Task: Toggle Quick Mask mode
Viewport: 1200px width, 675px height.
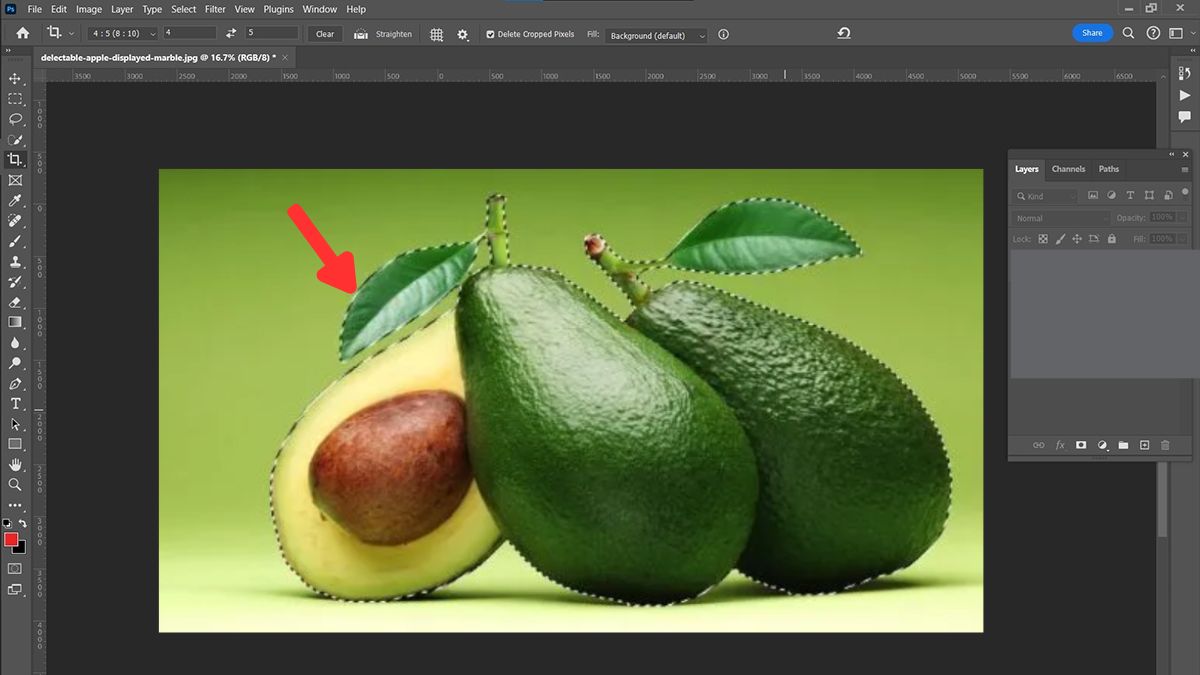Action: click(15, 568)
